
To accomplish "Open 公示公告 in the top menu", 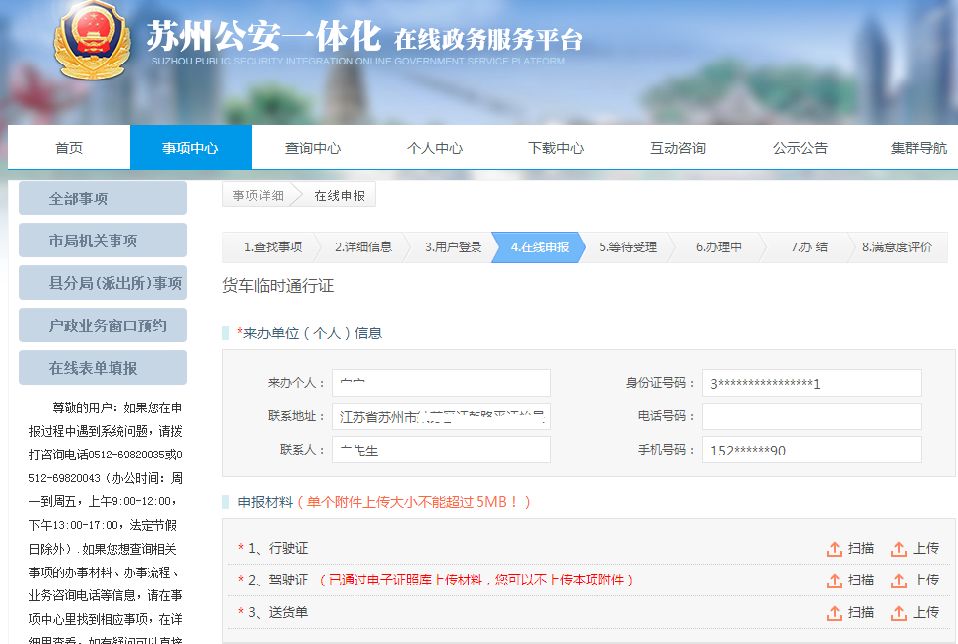I will click(800, 148).
